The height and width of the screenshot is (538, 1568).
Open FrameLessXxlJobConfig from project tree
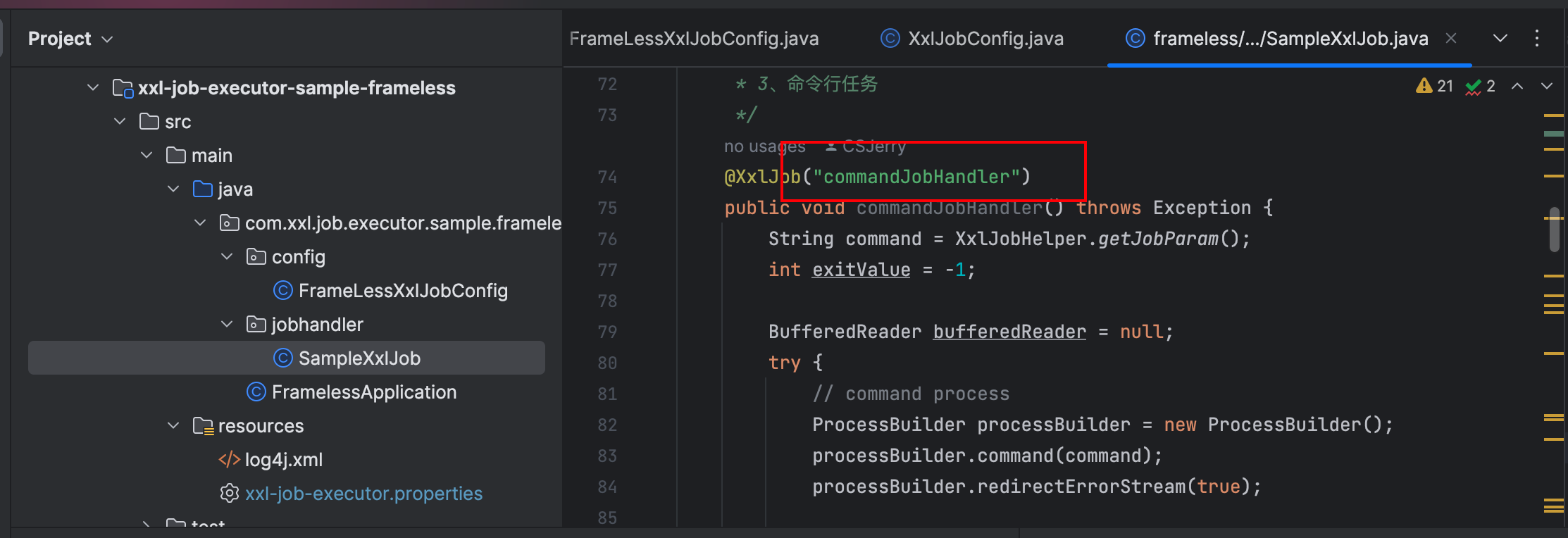403,290
